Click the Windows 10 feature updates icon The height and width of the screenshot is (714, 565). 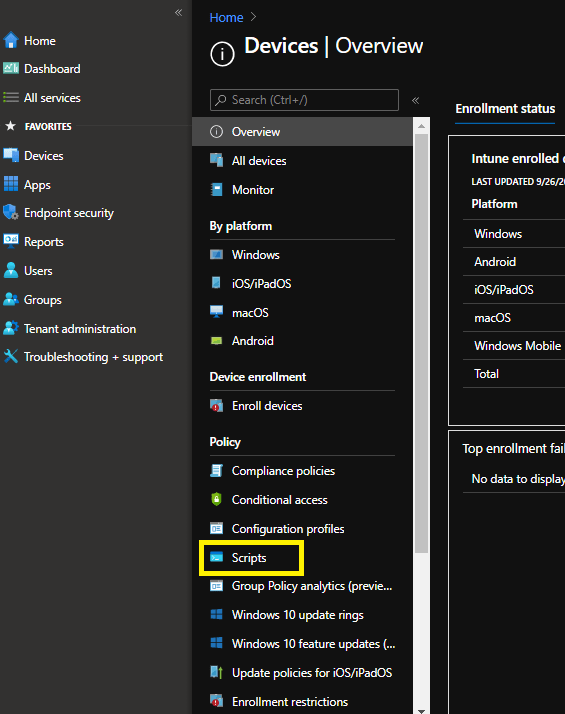216,643
